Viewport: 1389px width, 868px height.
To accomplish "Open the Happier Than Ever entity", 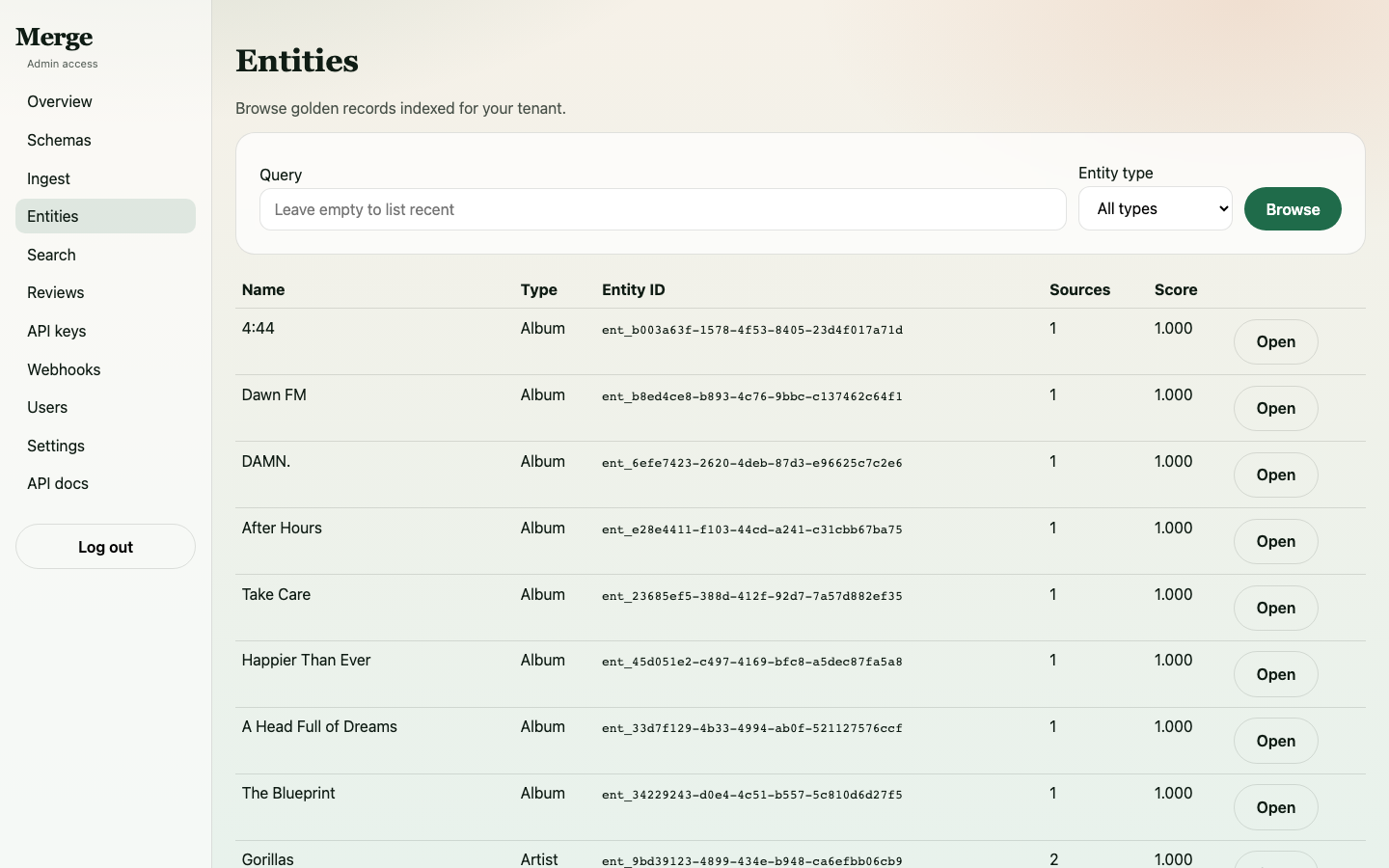I will (x=1275, y=674).
